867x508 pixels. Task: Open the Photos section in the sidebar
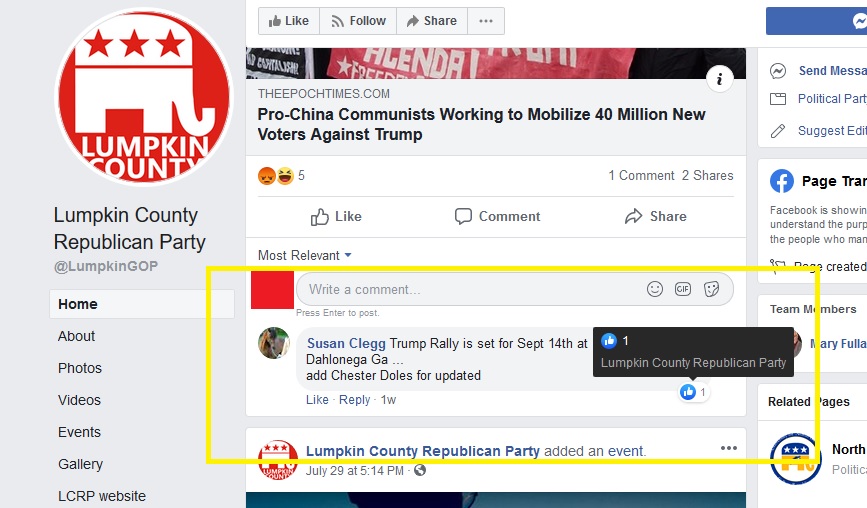[80, 368]
